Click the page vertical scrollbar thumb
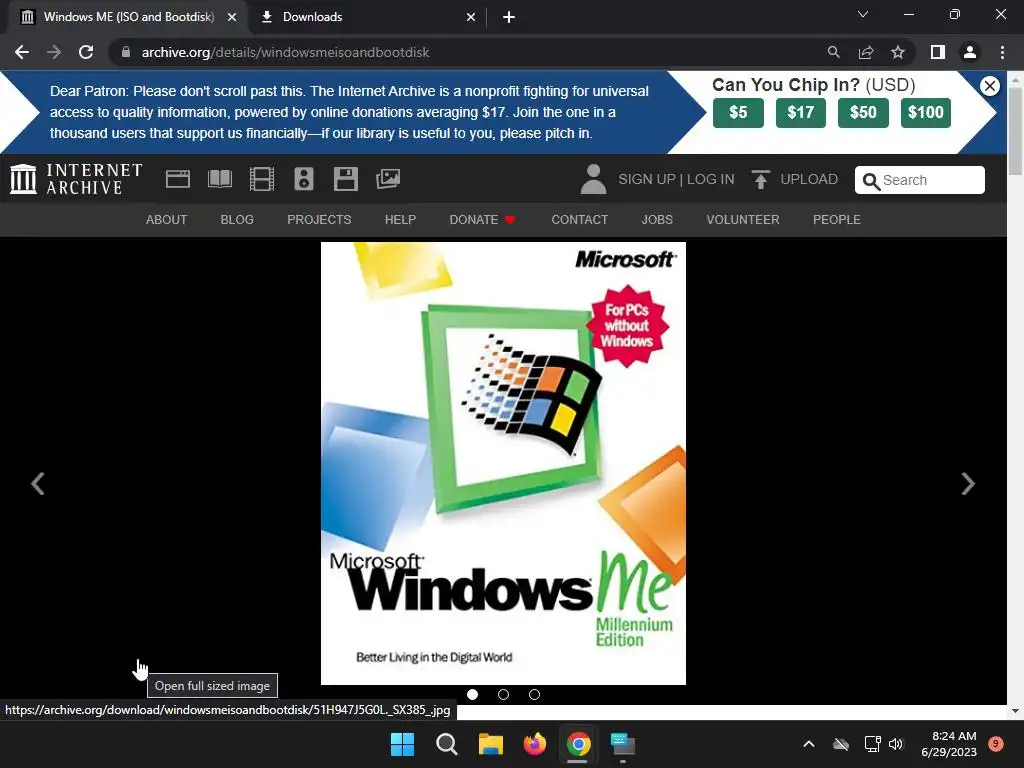The width and height of the screenshot is (1024, 768). (x=1015, y=130)
